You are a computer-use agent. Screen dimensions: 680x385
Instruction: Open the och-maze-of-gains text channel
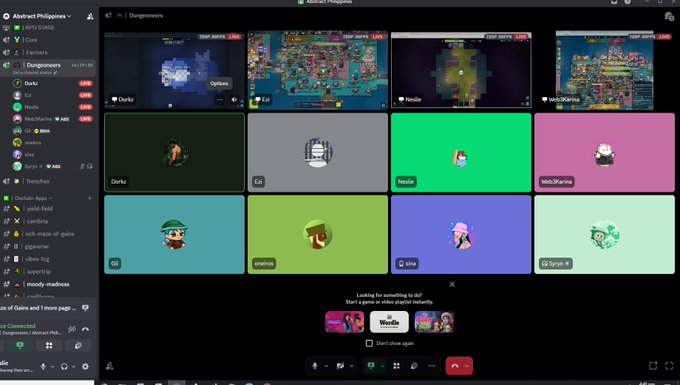coord(48,234)
